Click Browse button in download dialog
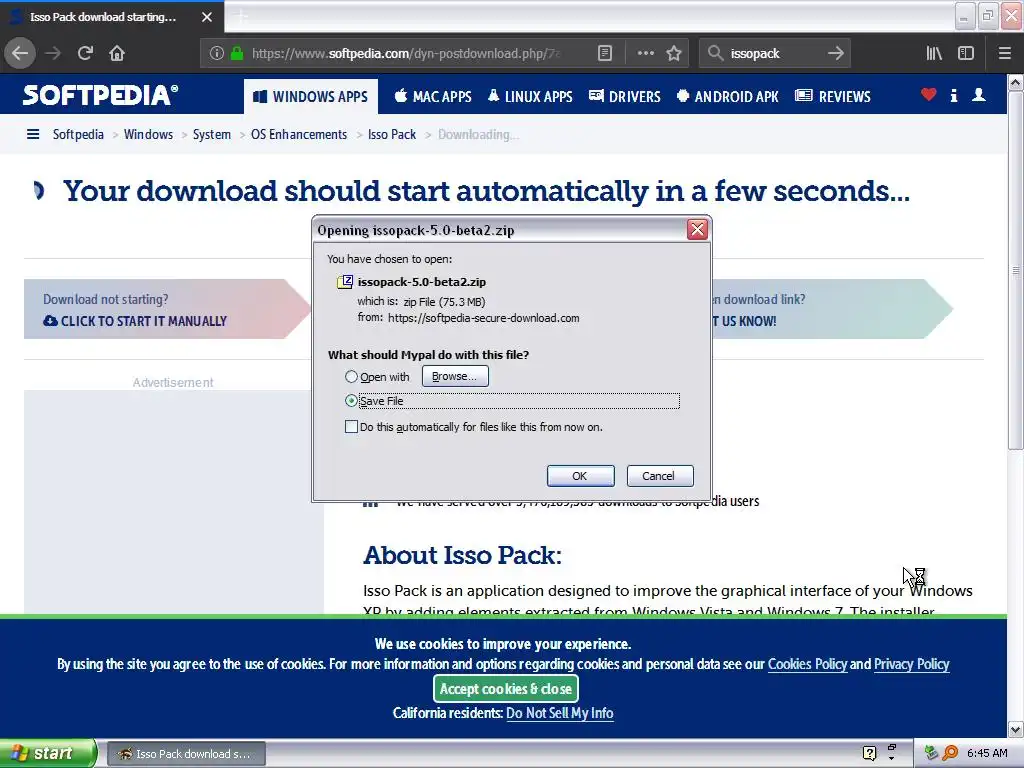The image size is (1024, 768). tap(455, 376)
